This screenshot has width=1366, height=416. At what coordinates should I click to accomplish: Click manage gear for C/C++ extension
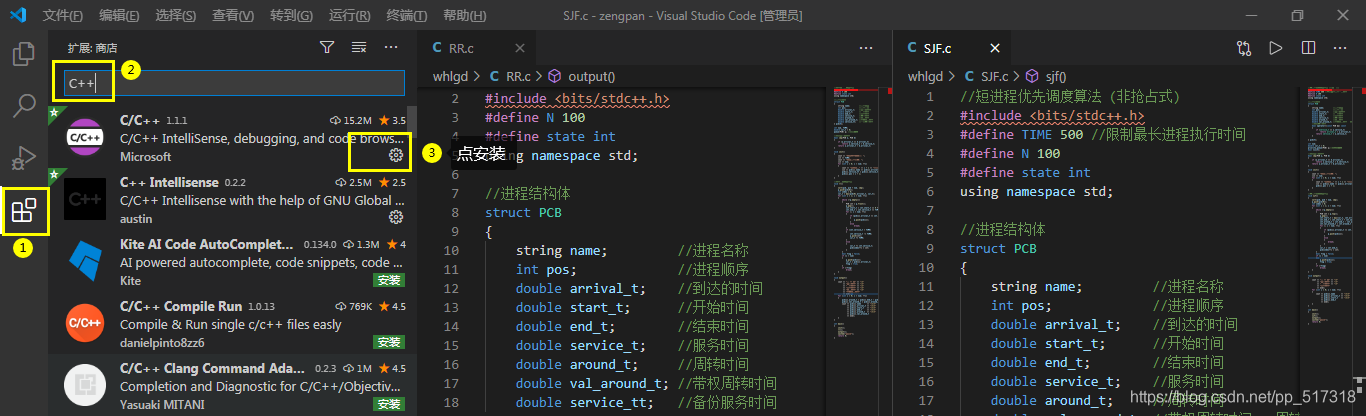coord(396,155)
